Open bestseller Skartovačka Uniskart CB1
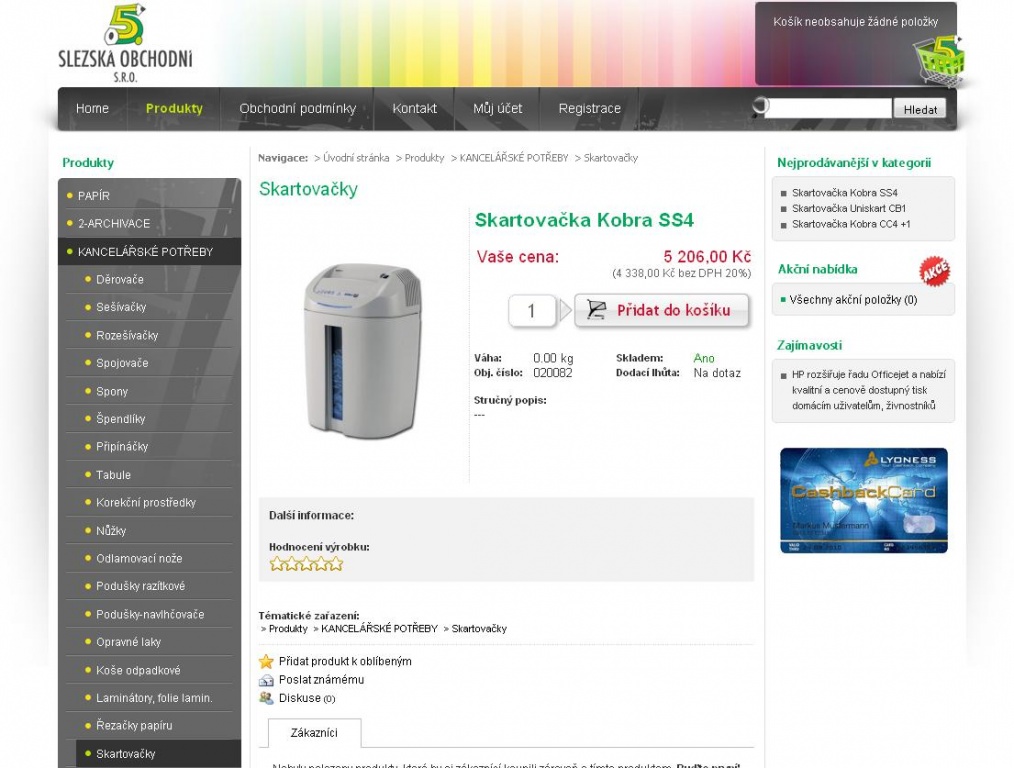Viewport: 1014px width, 768px height. pos(848,208)
